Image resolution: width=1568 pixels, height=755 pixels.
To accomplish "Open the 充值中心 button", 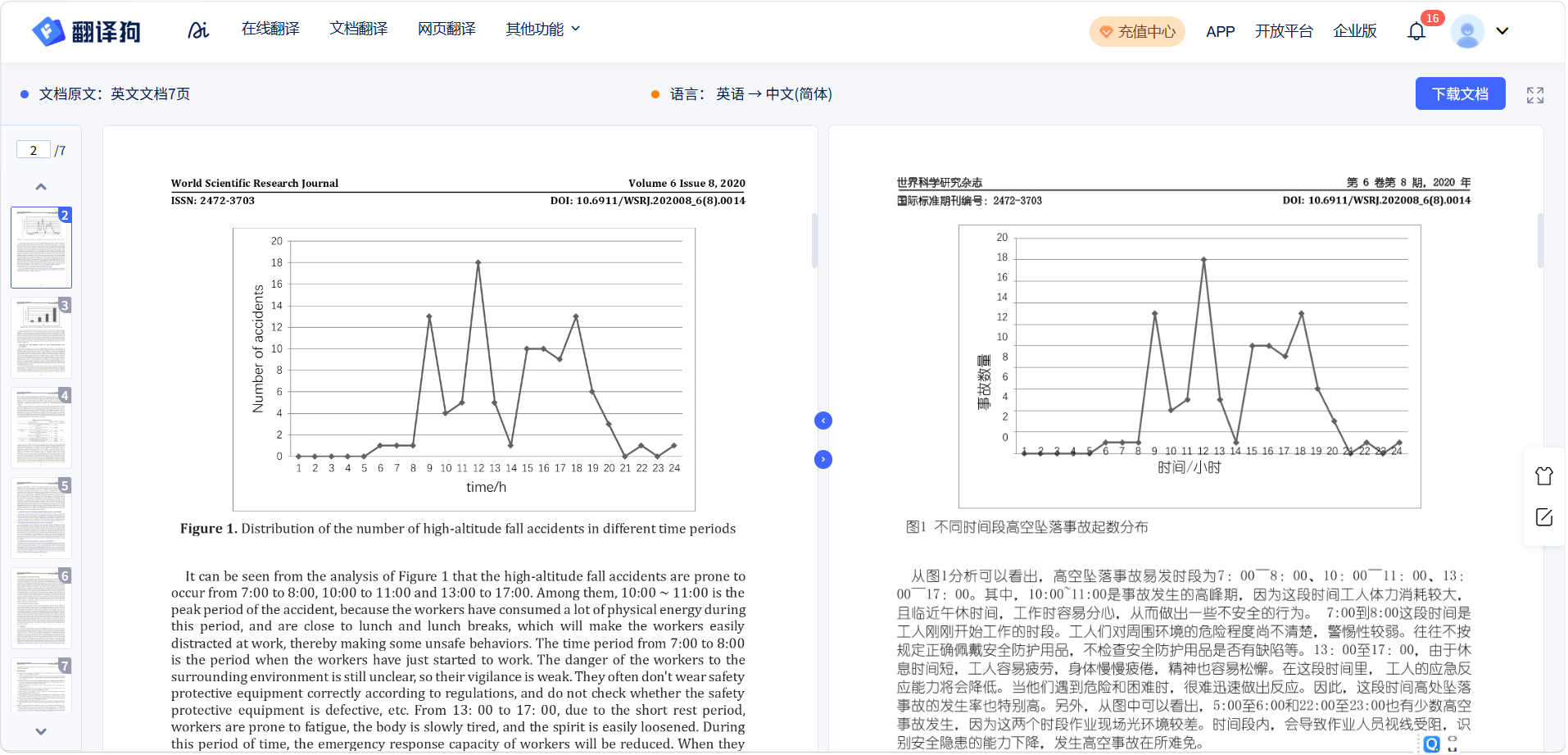I will pyautogui.click(x=1136, y=32).
